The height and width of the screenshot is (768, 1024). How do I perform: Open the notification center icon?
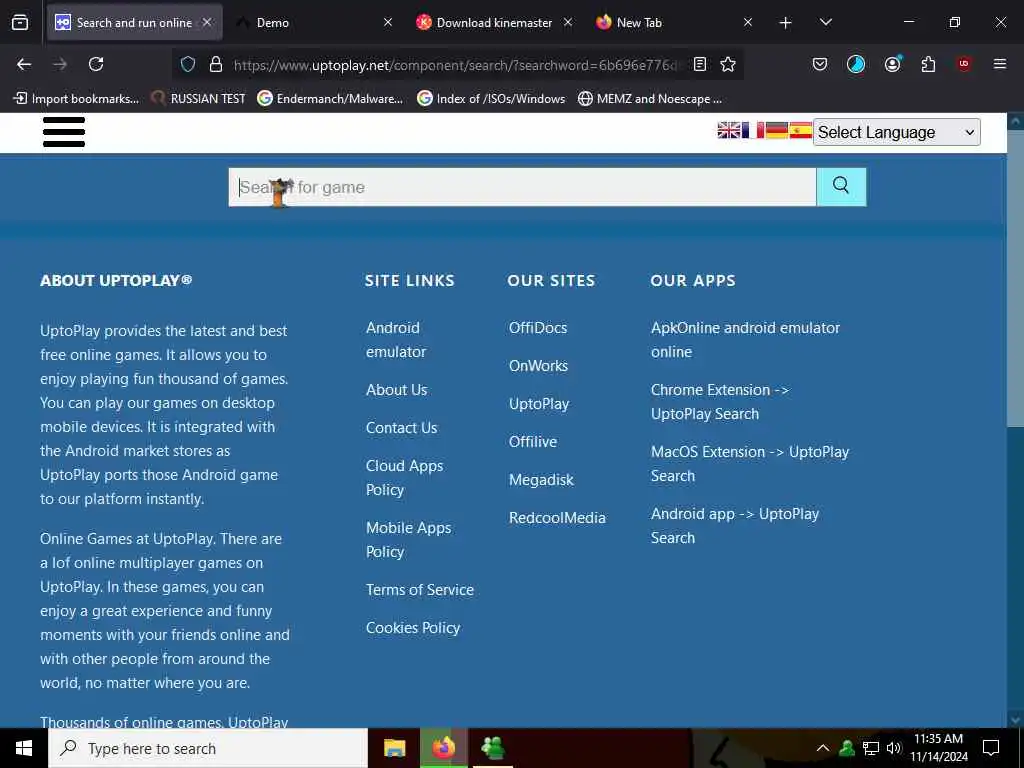991,748
